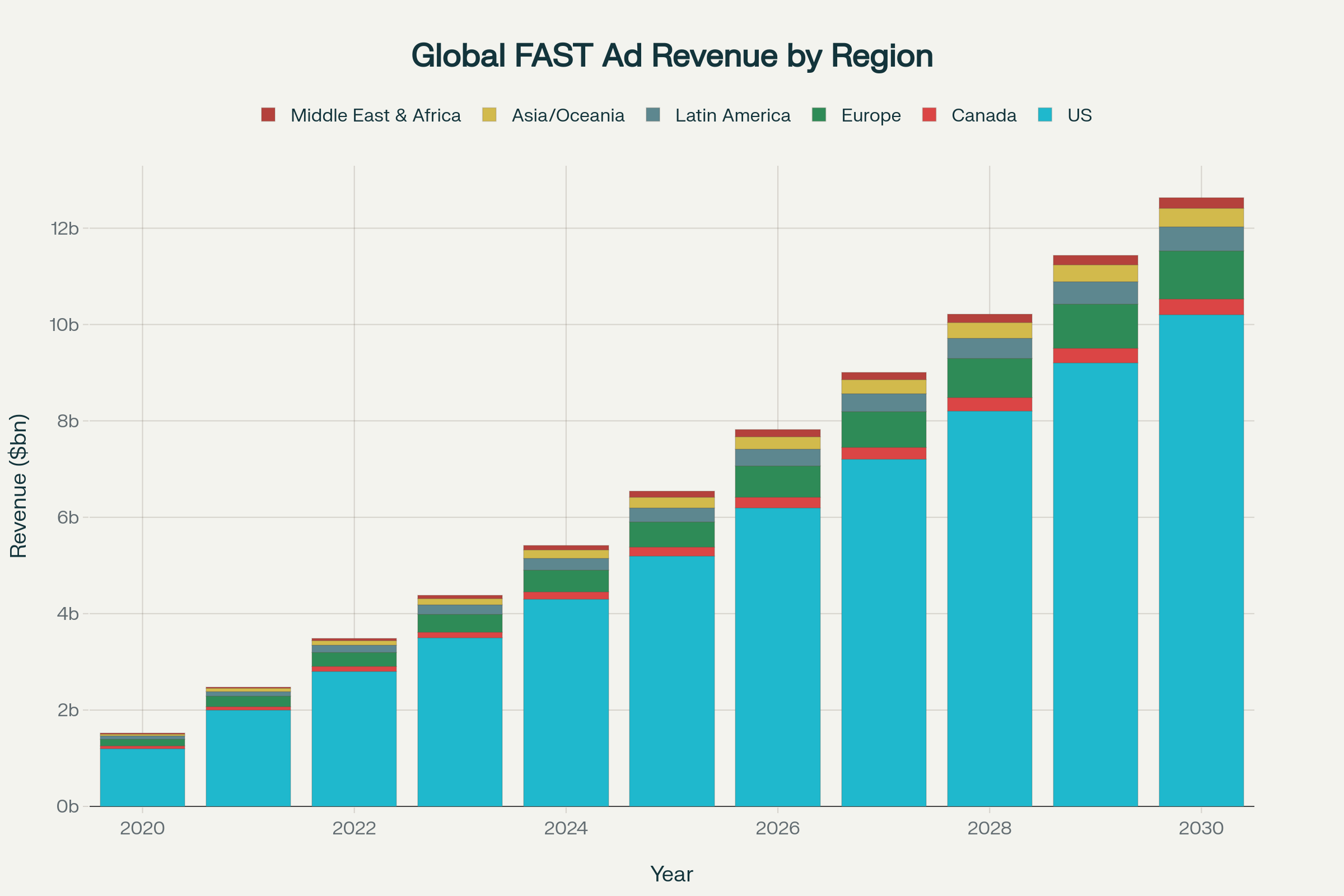The height and width of the screenshot is (896, 1344).
Task: Click the 2030 US cyan bar segment
Action: click(x=1201, y=560)
